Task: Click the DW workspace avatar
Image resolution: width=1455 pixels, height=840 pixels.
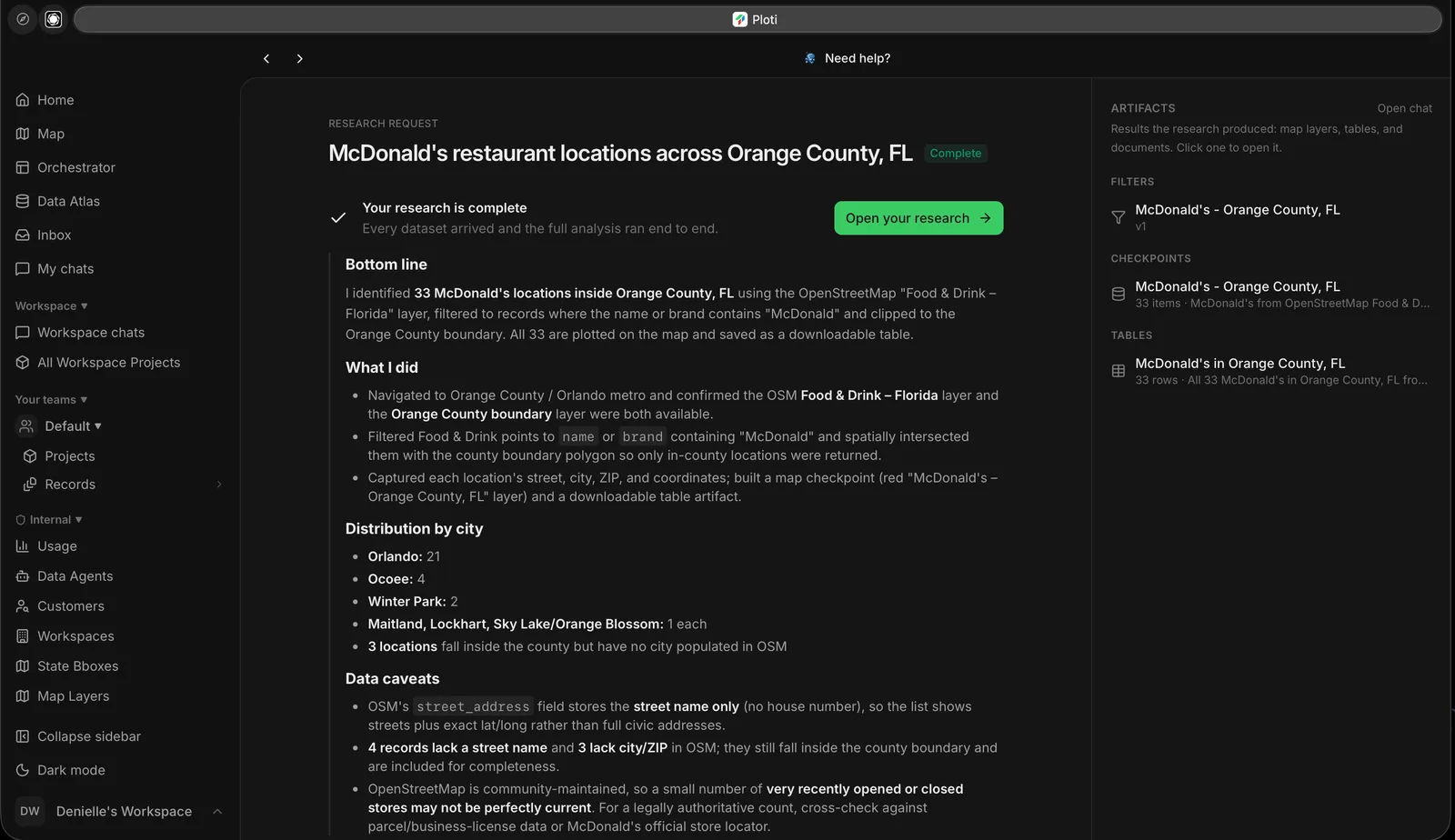Action: (30, 811)
